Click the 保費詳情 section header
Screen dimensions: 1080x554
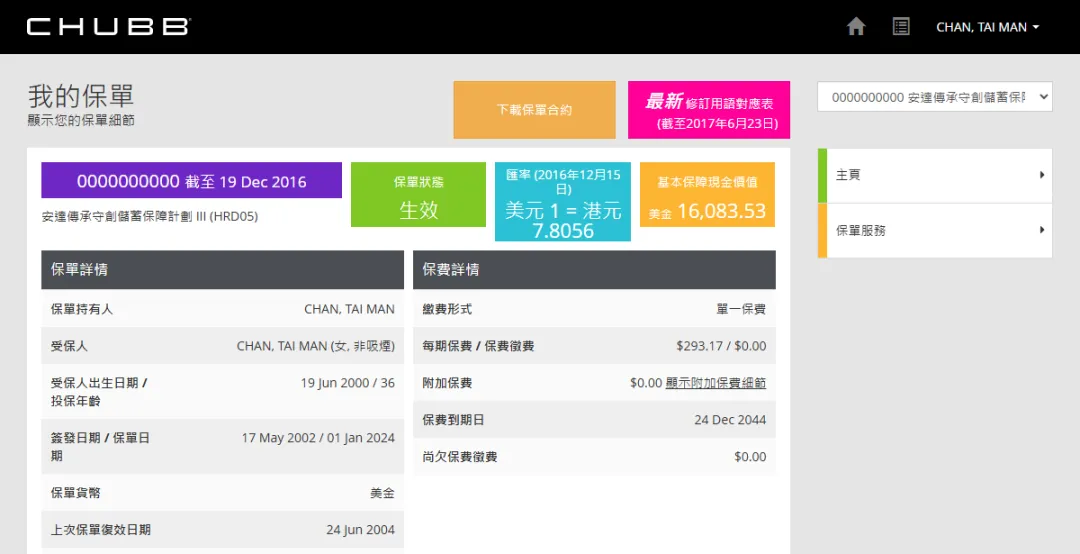pyautogui.click(x=594, y=269)
